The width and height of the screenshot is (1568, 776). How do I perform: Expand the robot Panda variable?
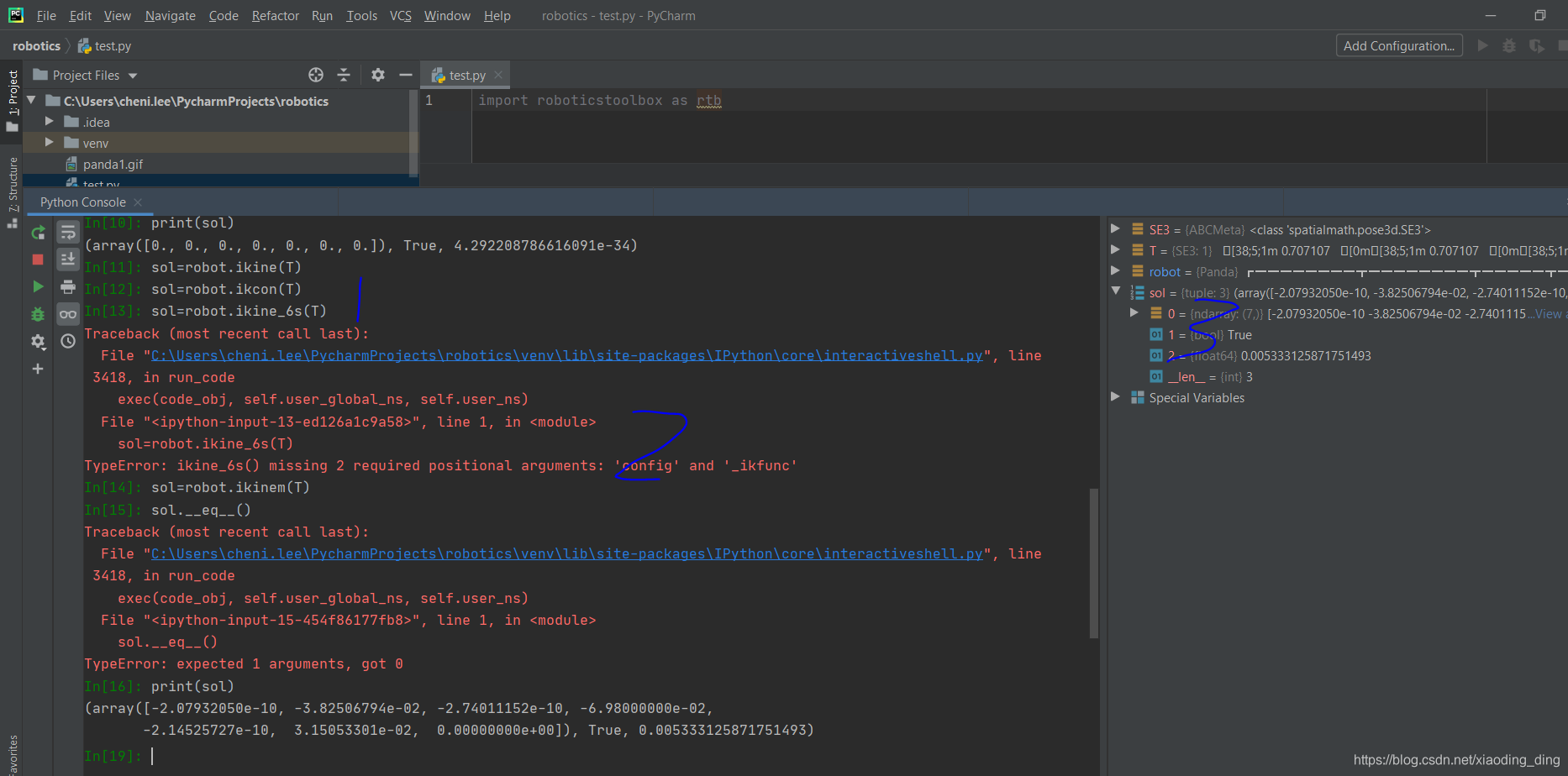pyautogui.click(x=1116, y=270)
